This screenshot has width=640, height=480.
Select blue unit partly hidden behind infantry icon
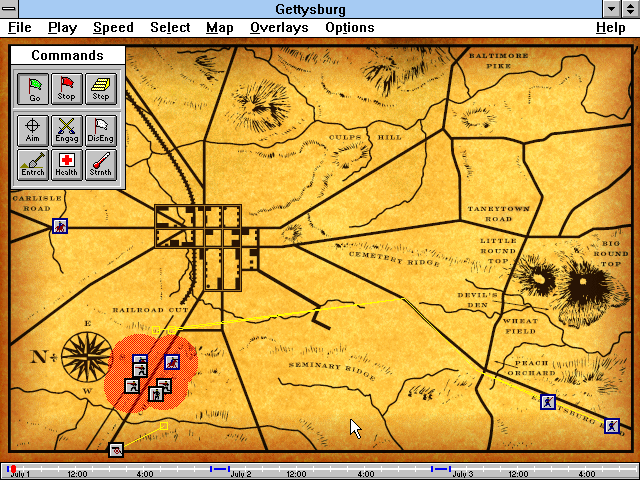140,358
